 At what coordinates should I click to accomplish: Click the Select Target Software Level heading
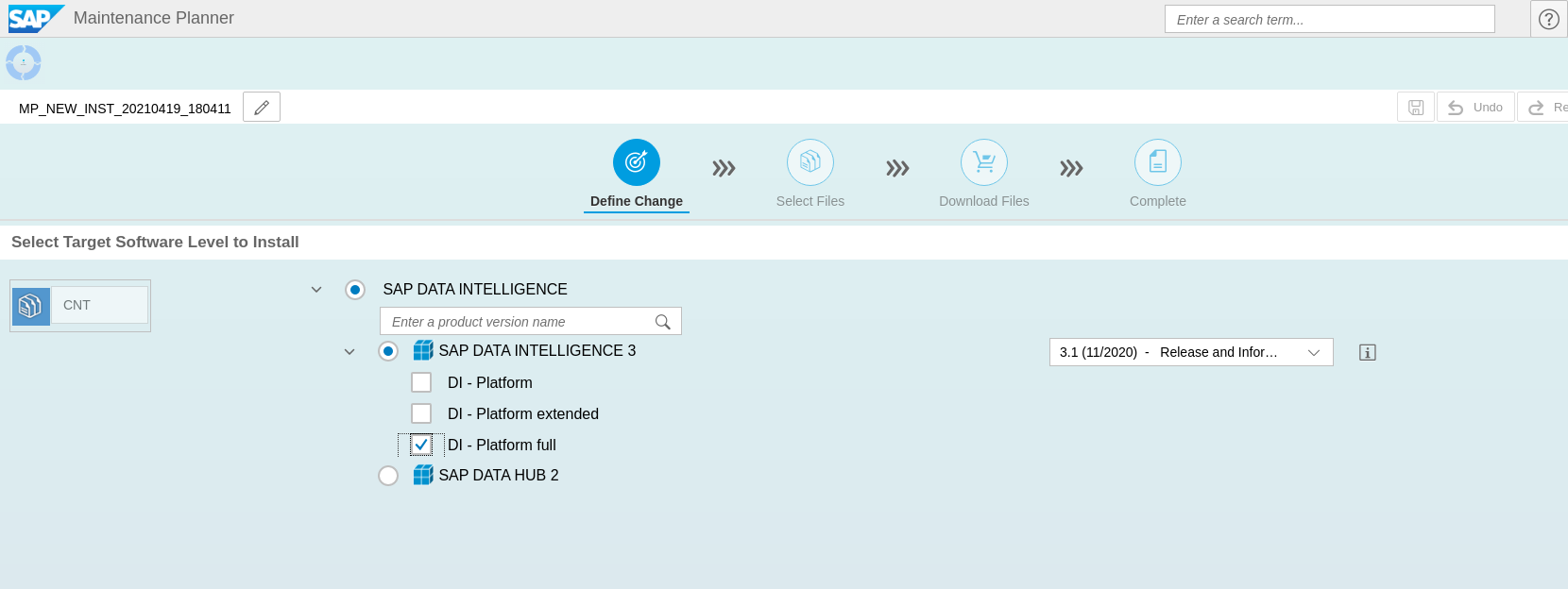pos(155,242)
